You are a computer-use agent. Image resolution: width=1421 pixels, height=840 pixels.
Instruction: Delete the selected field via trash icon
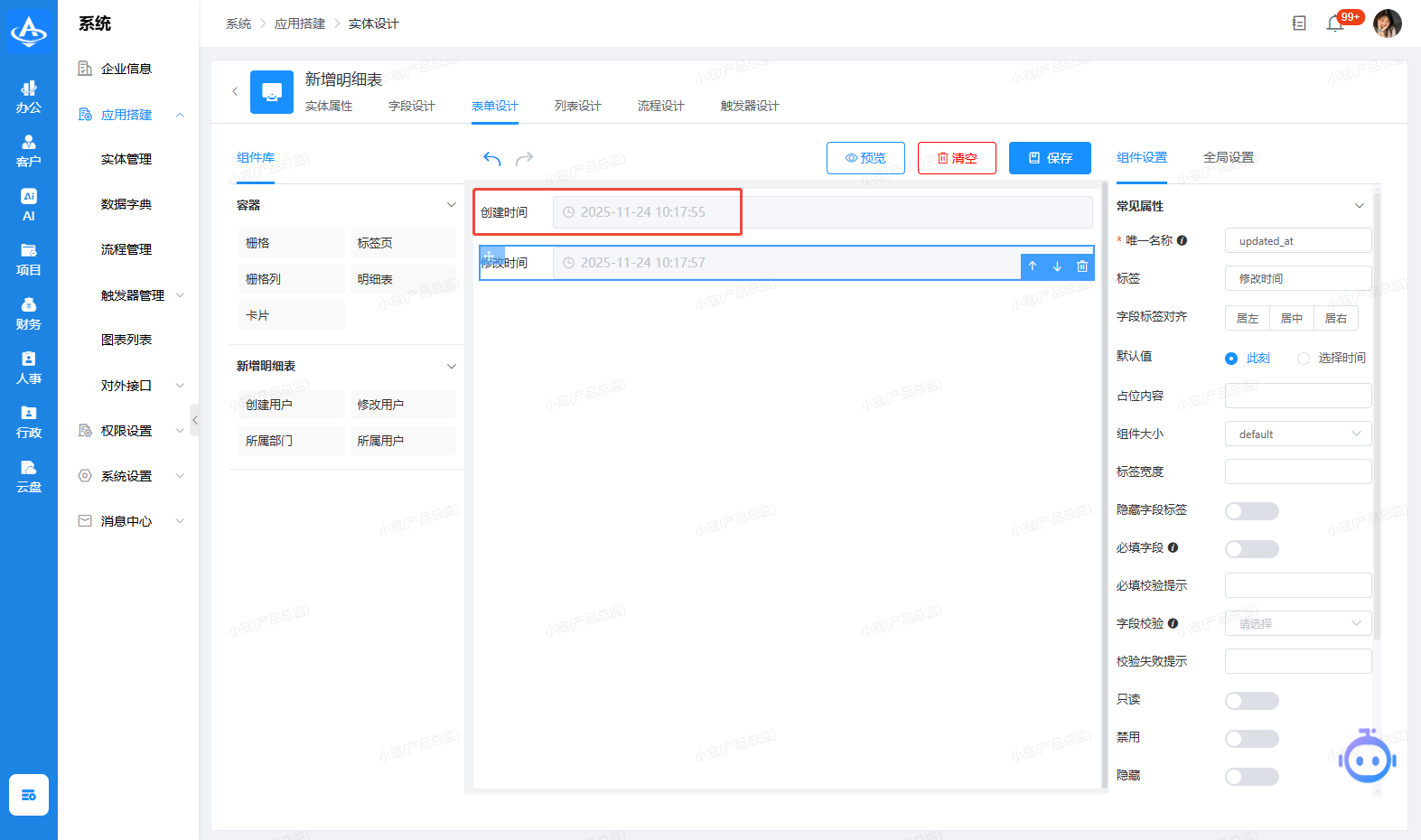[1081, 266]
